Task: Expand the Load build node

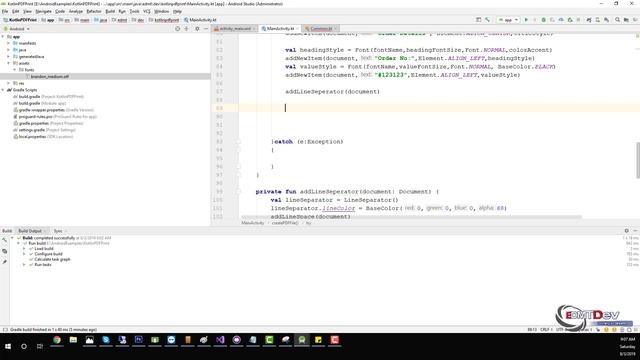Action: click(x=24, y=249)
